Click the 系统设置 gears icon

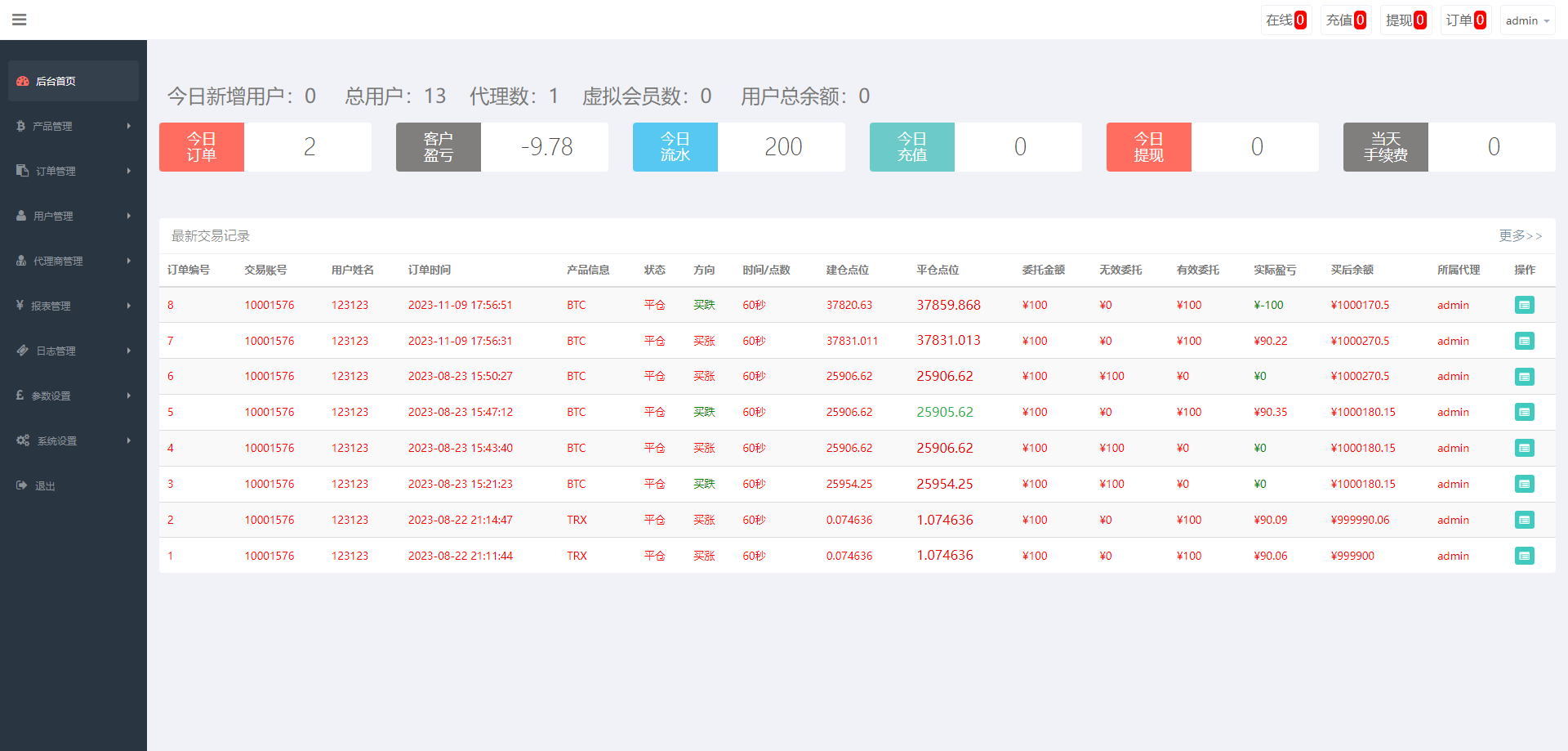23,440
